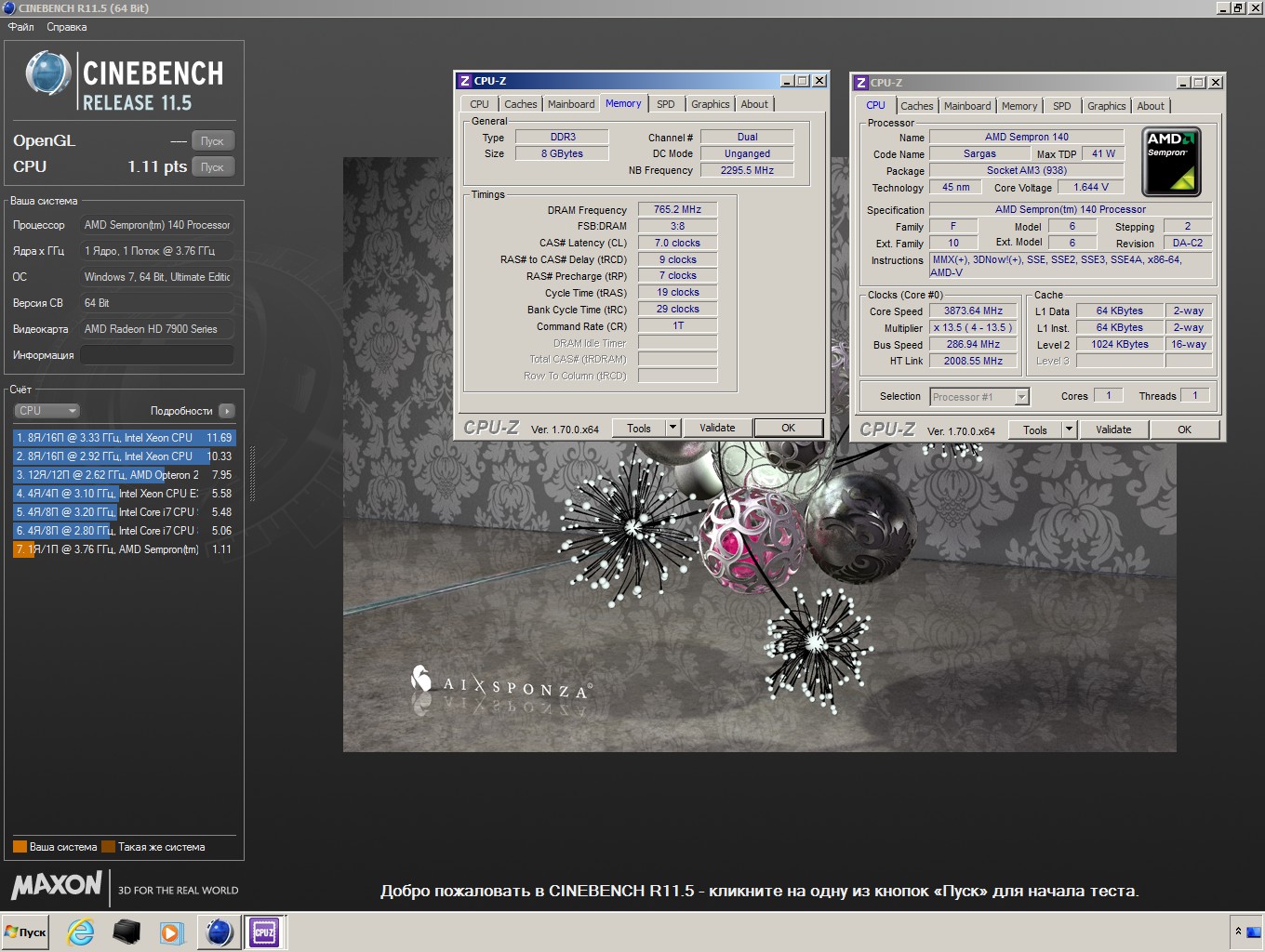Click the Cinebench title bar application icon

(x=8, y=7)
